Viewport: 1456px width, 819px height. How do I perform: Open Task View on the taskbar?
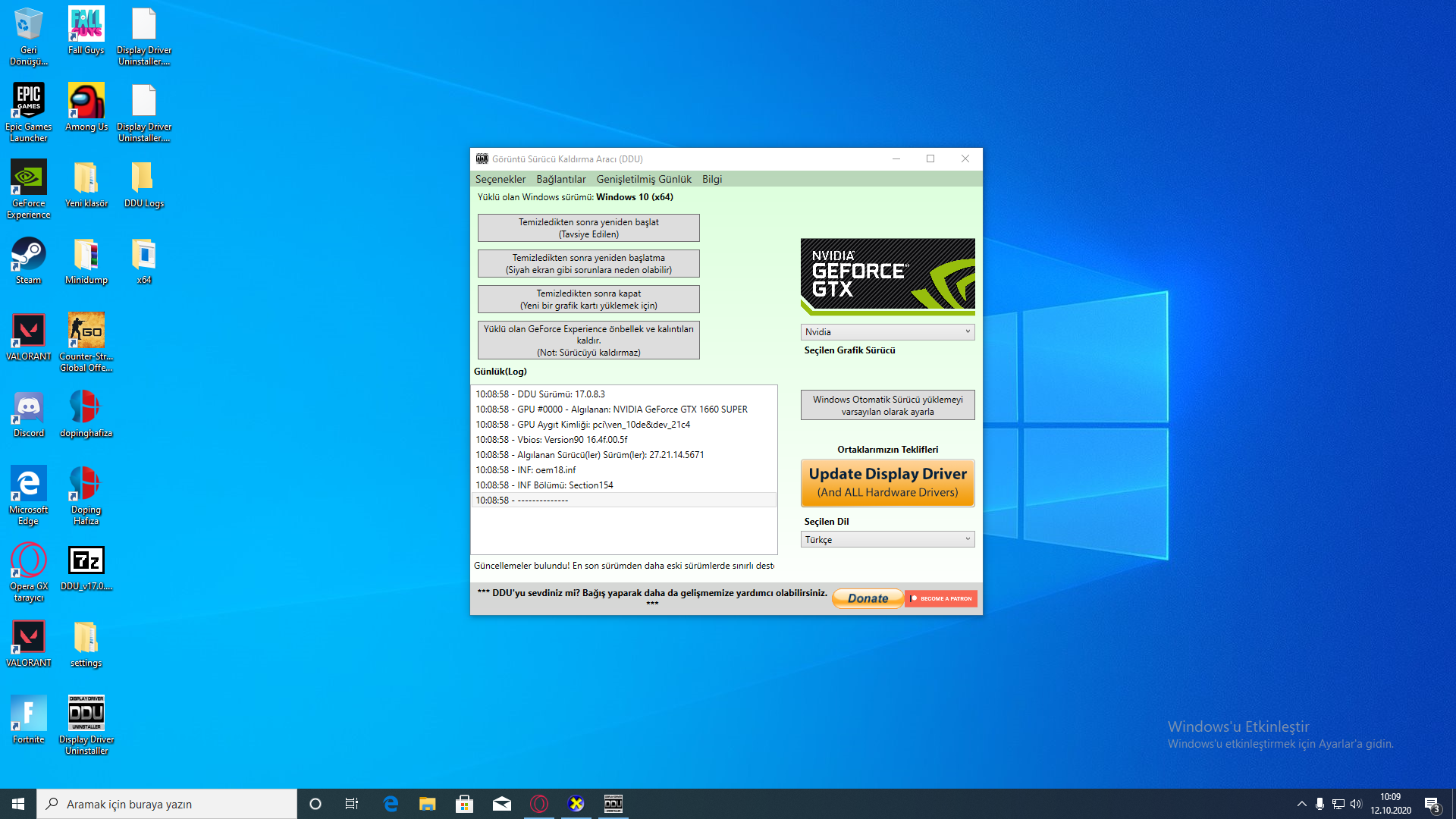click(352, 804)
